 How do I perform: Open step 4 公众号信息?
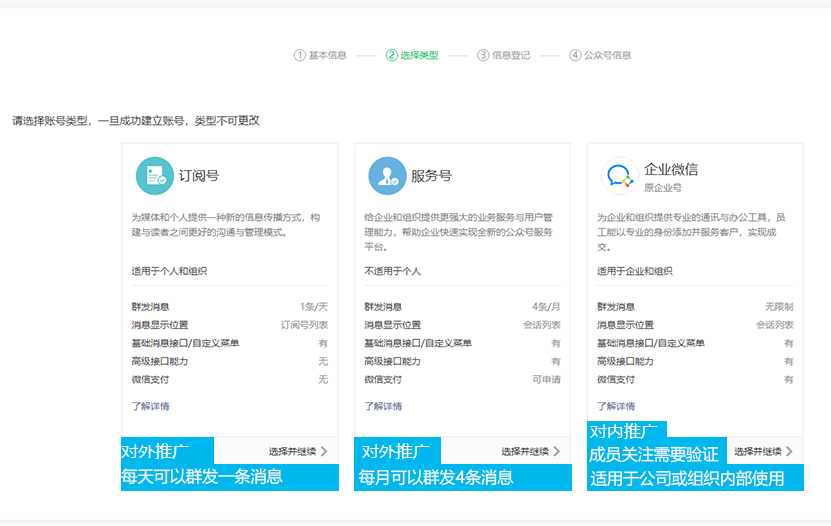(601, 55)
